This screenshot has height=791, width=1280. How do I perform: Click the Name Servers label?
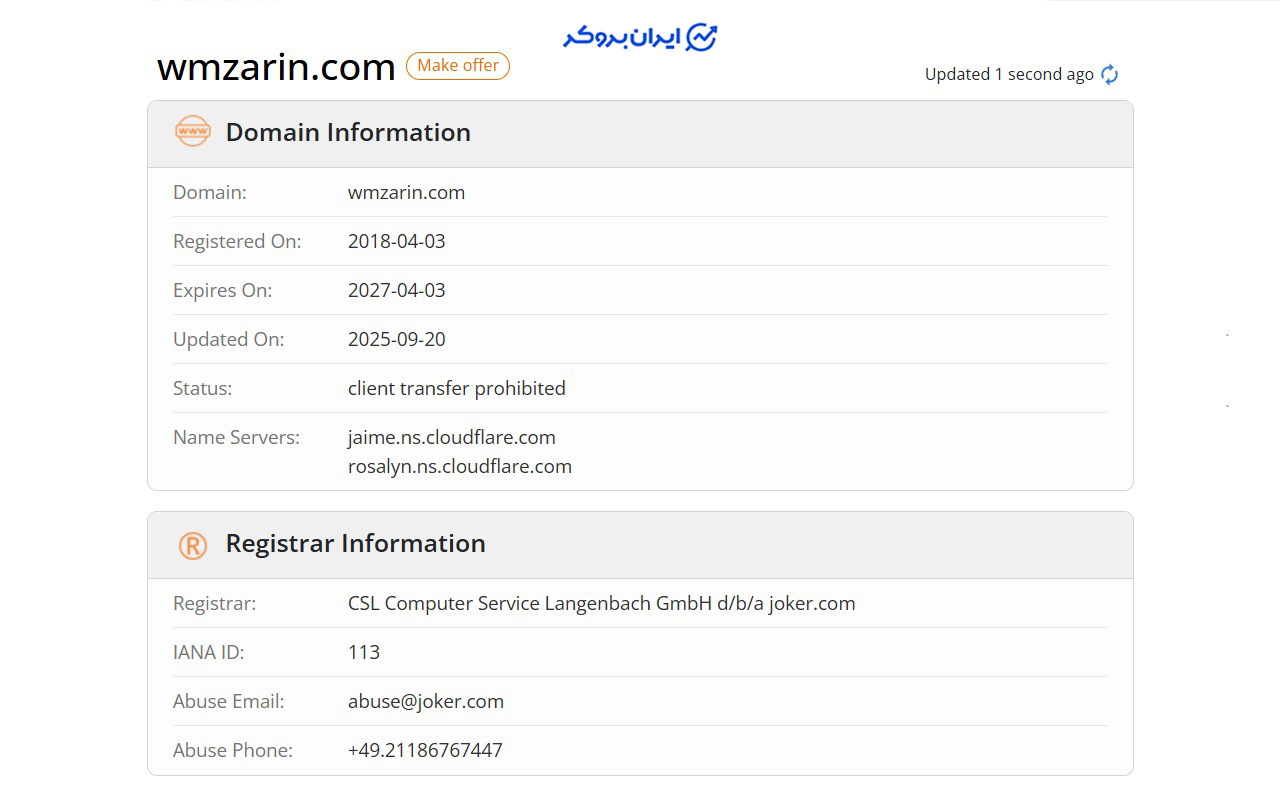click(236, 437)
